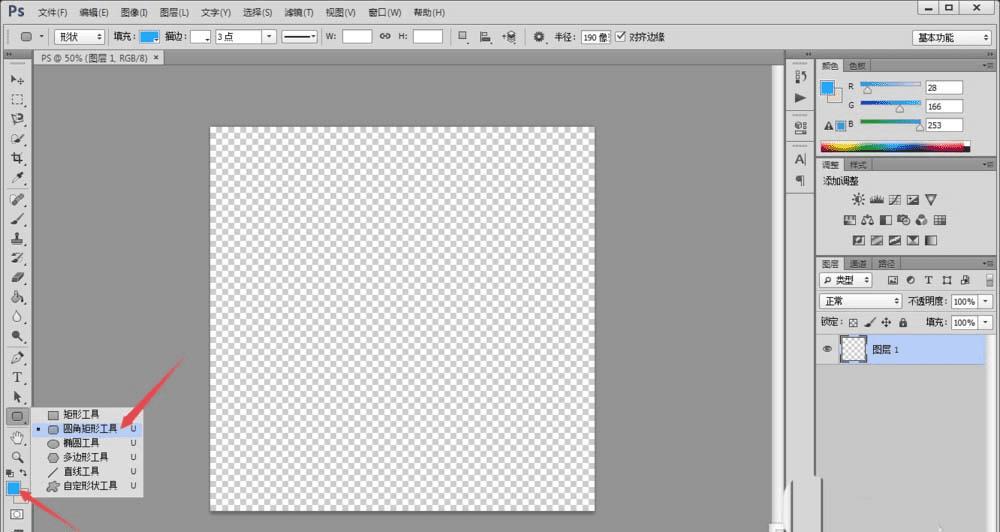Screen dimensions: 1000x532
Task: Open the layer 类型 filter dropdown
Action: 846,280
